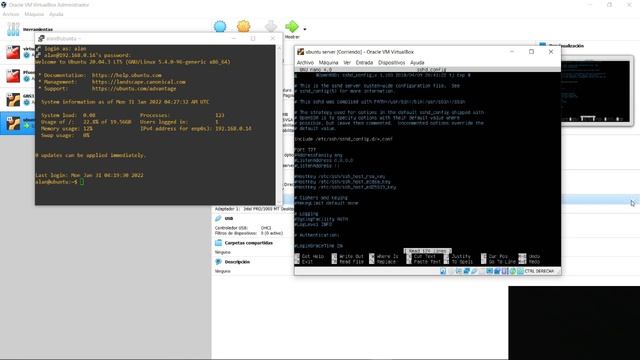This screenshot has width=640, height=360.
Task: Click 'Read File' nano shortcut in VM
Action: (351, 262)
